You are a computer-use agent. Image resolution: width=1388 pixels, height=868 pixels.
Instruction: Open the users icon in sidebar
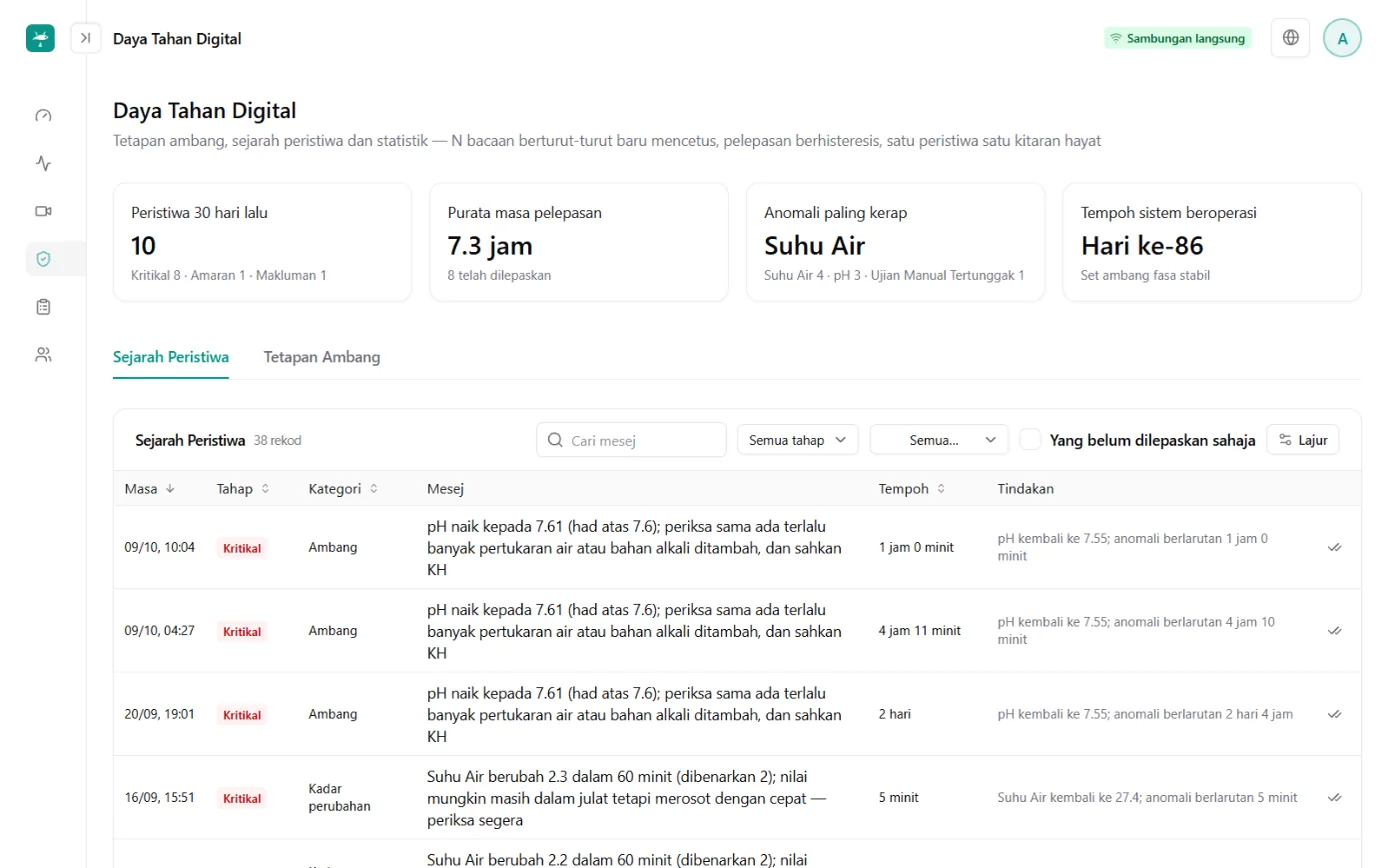[x=43, y=355]
